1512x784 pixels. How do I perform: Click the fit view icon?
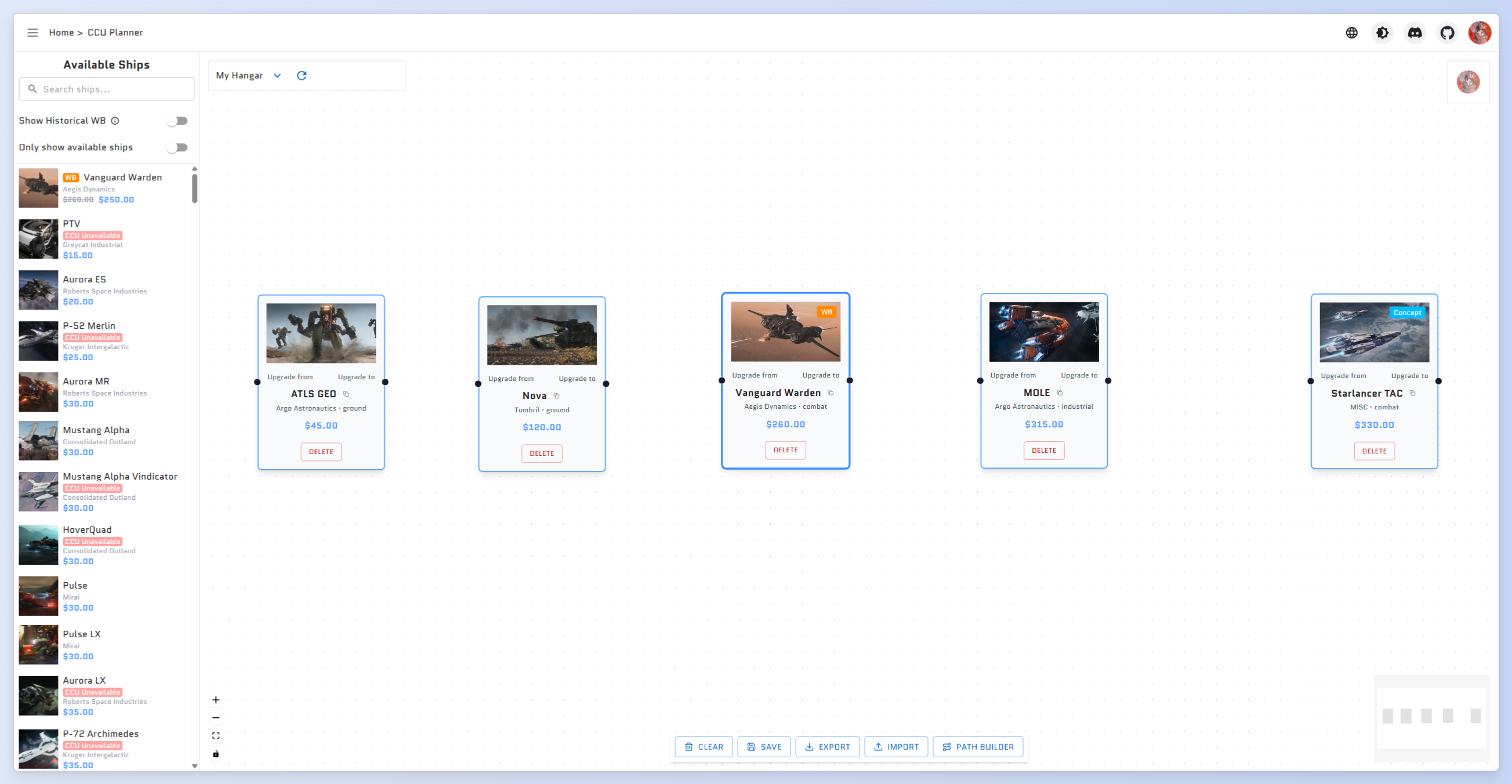(216, 735)
